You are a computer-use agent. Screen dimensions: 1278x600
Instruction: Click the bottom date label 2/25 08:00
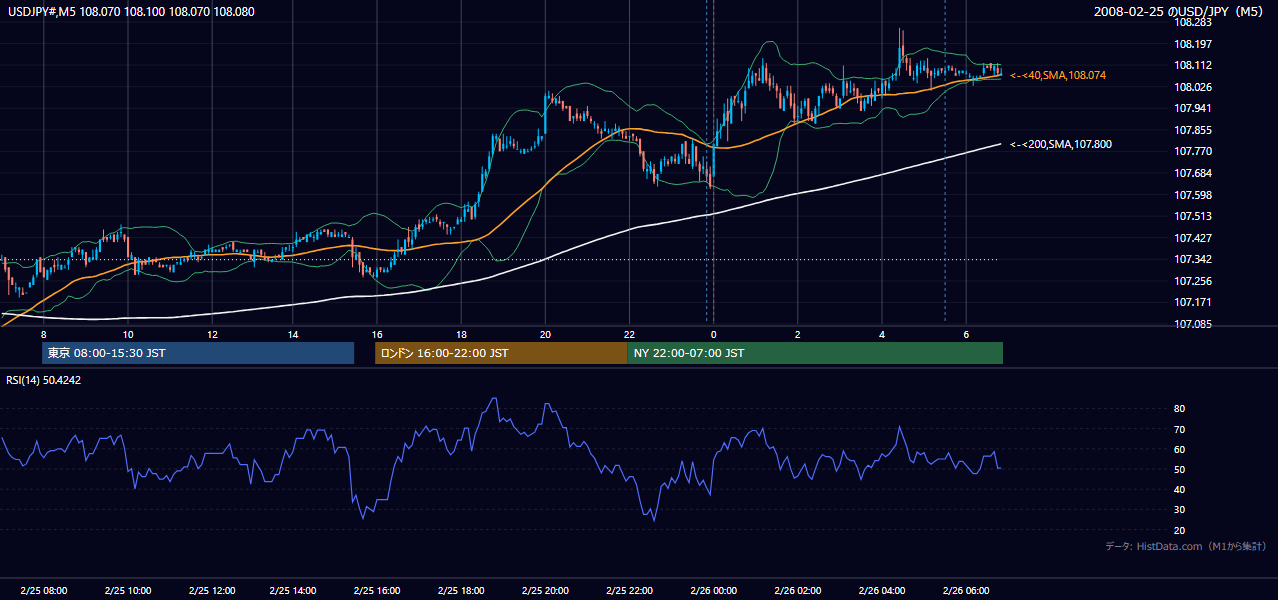(x=43, y=591)
